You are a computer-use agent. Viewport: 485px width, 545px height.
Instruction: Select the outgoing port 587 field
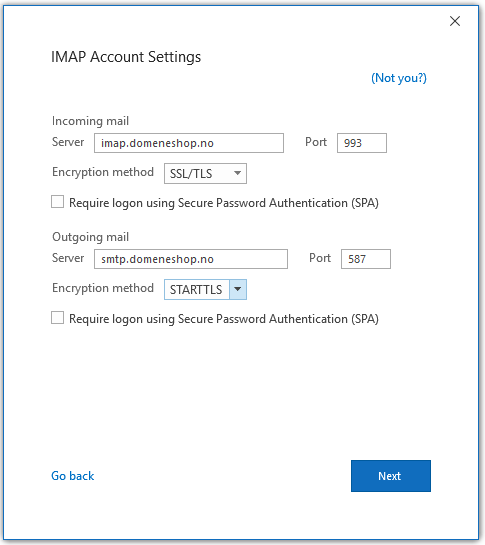point(366,259)
